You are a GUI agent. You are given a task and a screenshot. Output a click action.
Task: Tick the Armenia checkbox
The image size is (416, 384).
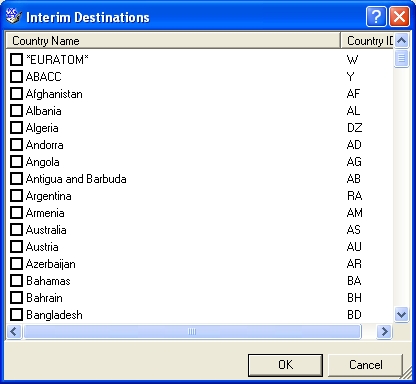[x=16, y=213]
